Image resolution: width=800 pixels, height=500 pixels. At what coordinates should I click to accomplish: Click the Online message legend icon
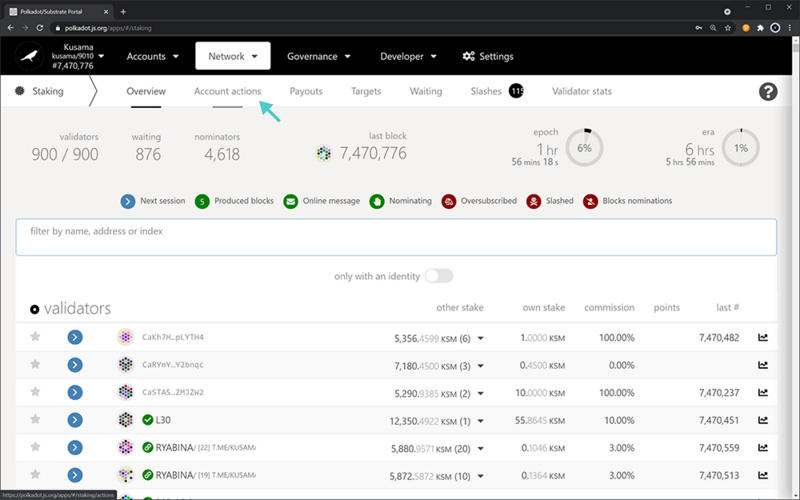[x=291, y=202]
